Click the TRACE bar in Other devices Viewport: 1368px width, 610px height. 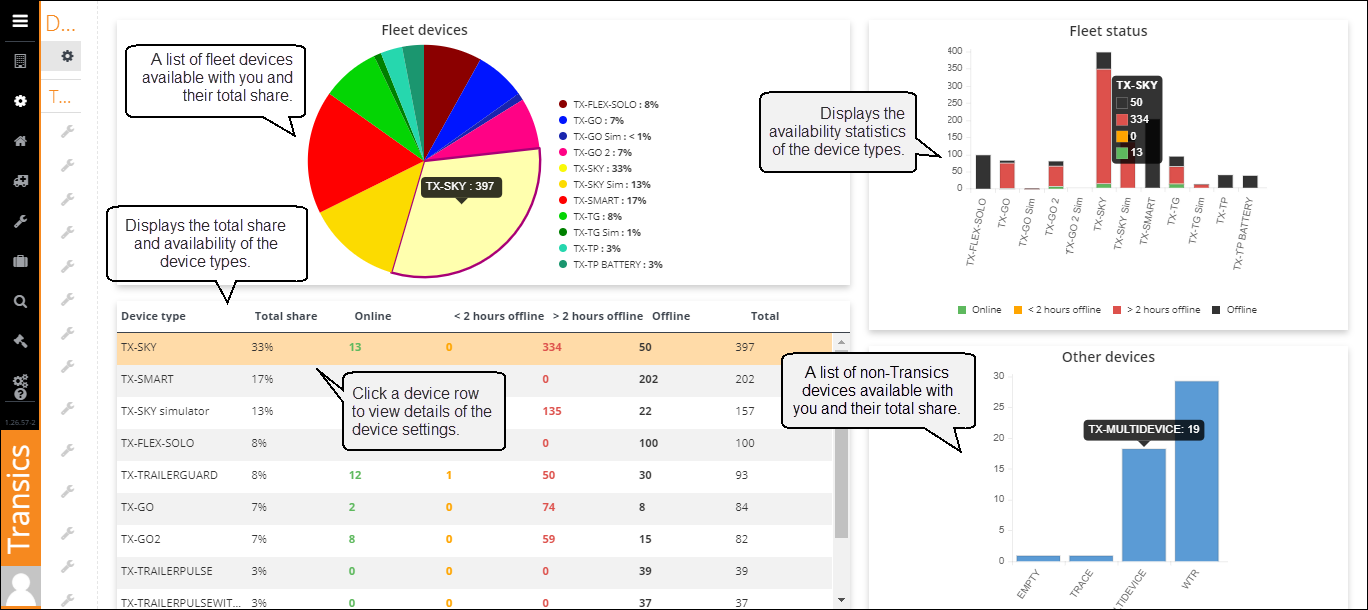tap(1091, 558)
